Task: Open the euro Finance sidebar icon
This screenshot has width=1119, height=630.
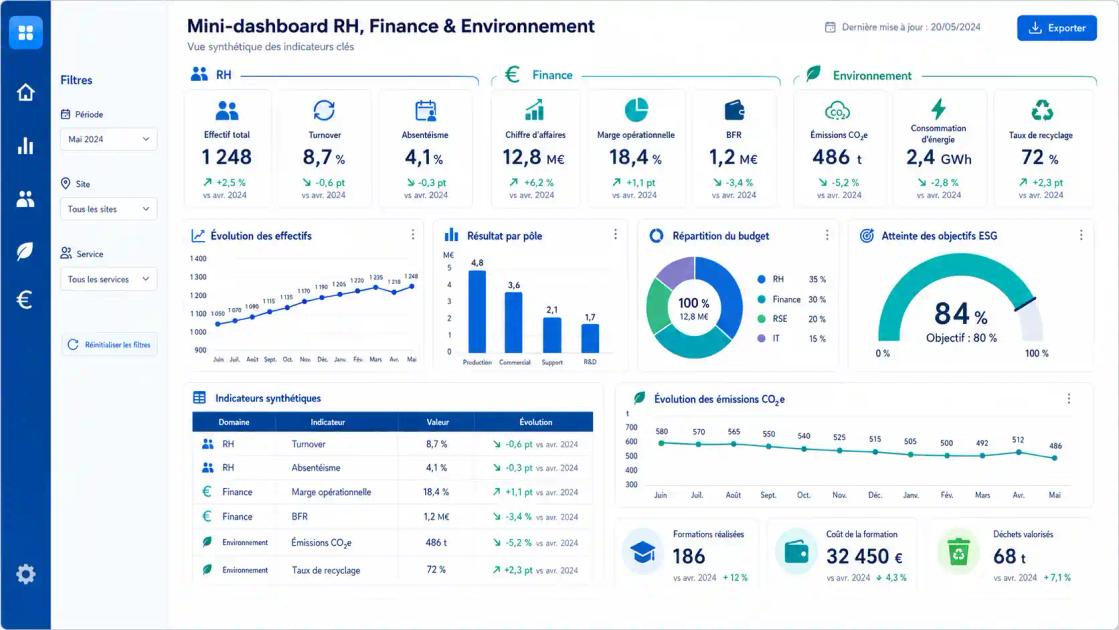Action: 25,300
